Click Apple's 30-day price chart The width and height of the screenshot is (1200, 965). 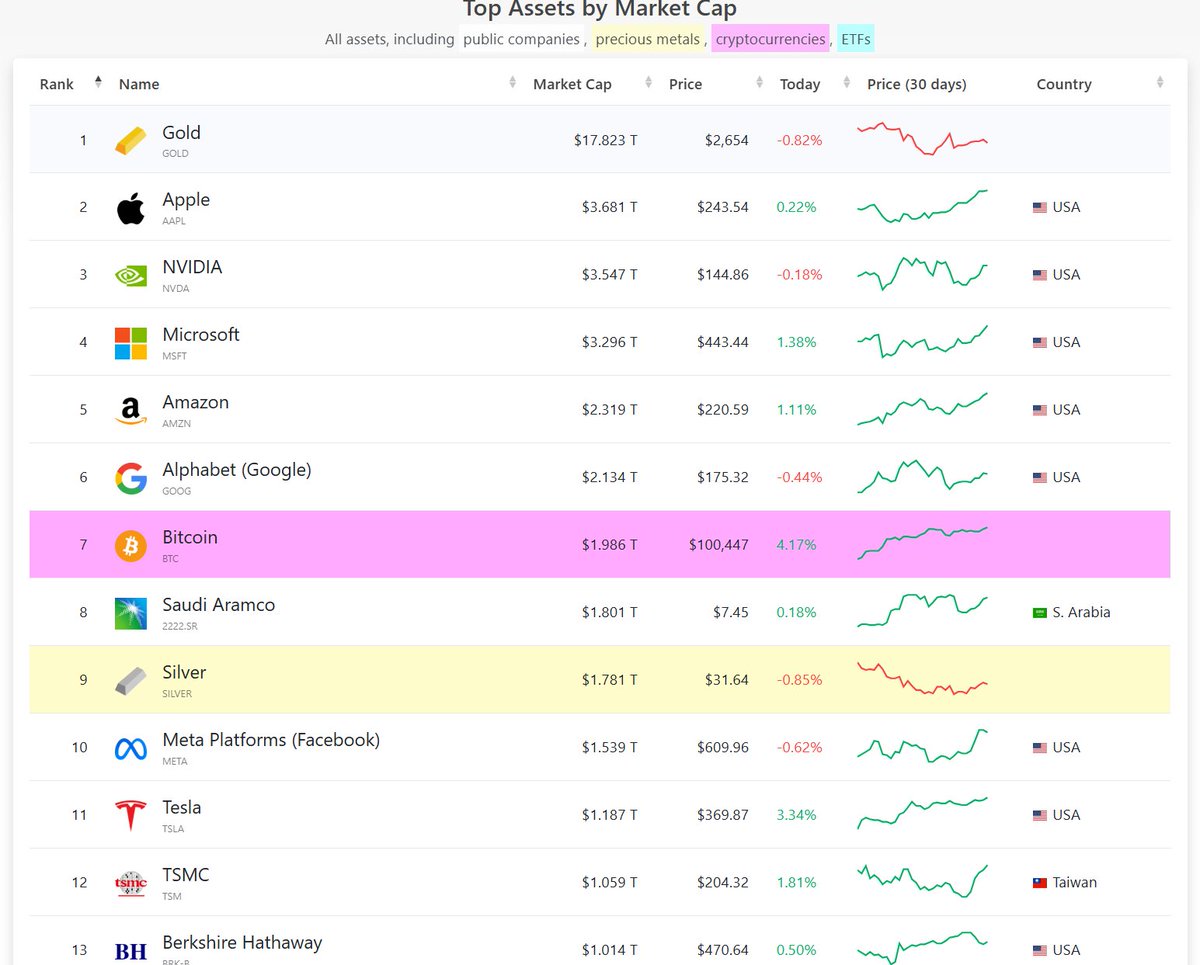tap(922, 207)
